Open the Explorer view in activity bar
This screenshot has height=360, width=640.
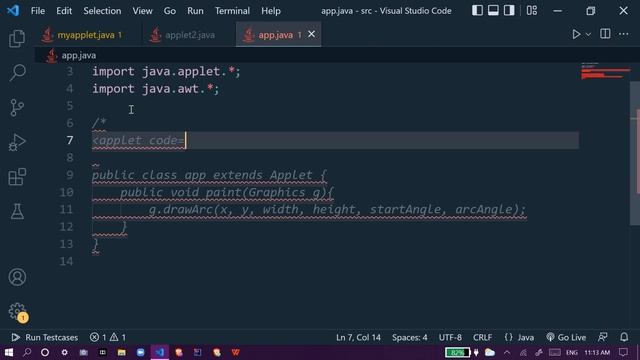(x=17, y=38)
